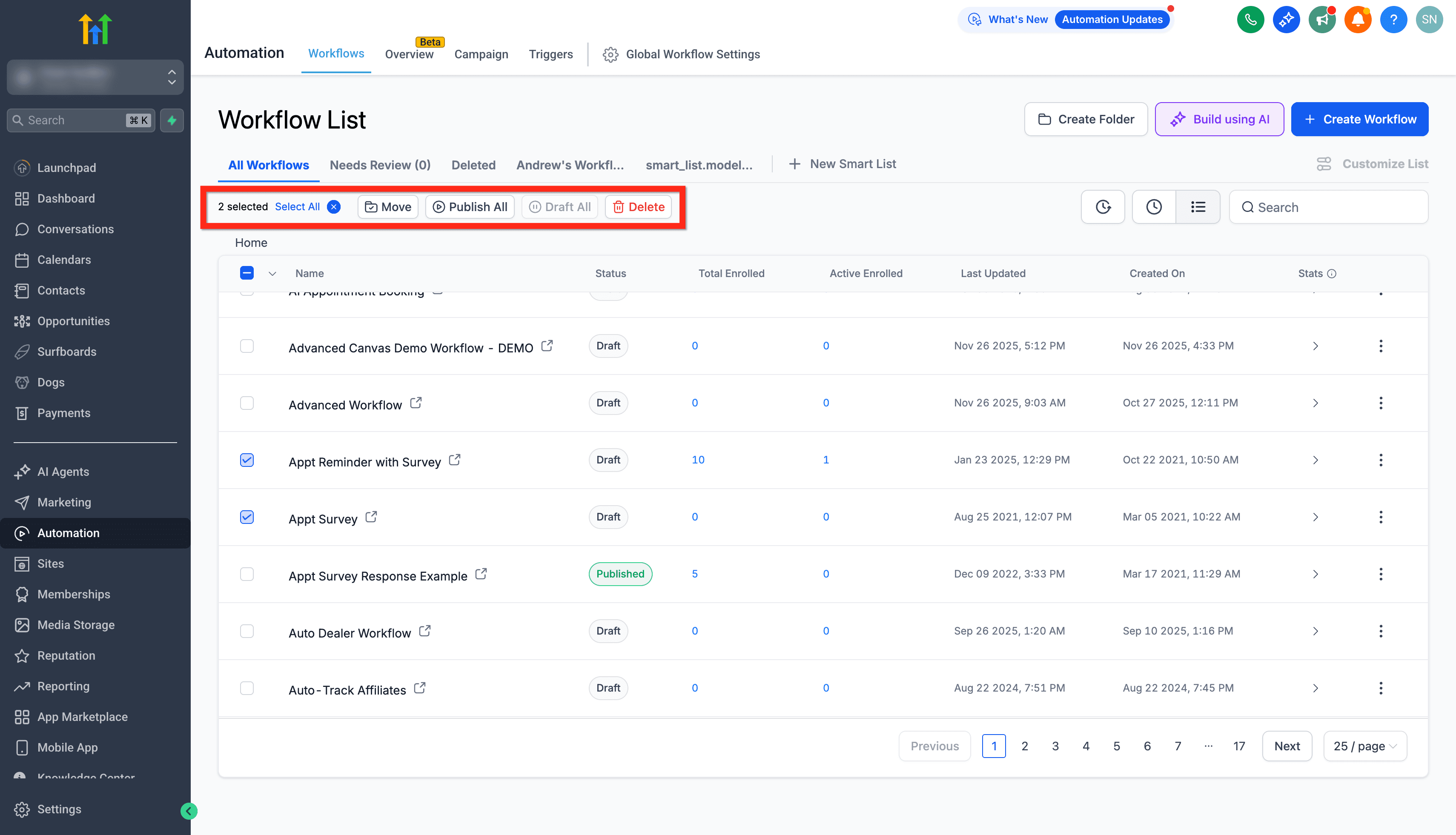Switch to list view icon

tap(1198, 207)
